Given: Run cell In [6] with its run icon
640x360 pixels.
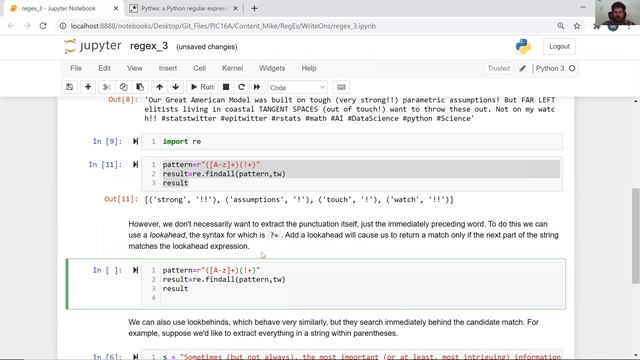Looking at the screenshot, I should tap(135, 357).
